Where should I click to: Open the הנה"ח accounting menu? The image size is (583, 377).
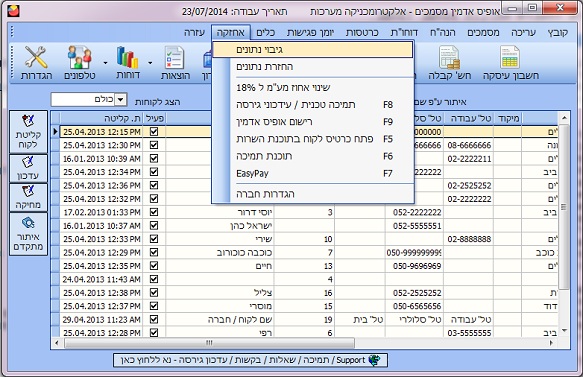[x=442, y=32]
